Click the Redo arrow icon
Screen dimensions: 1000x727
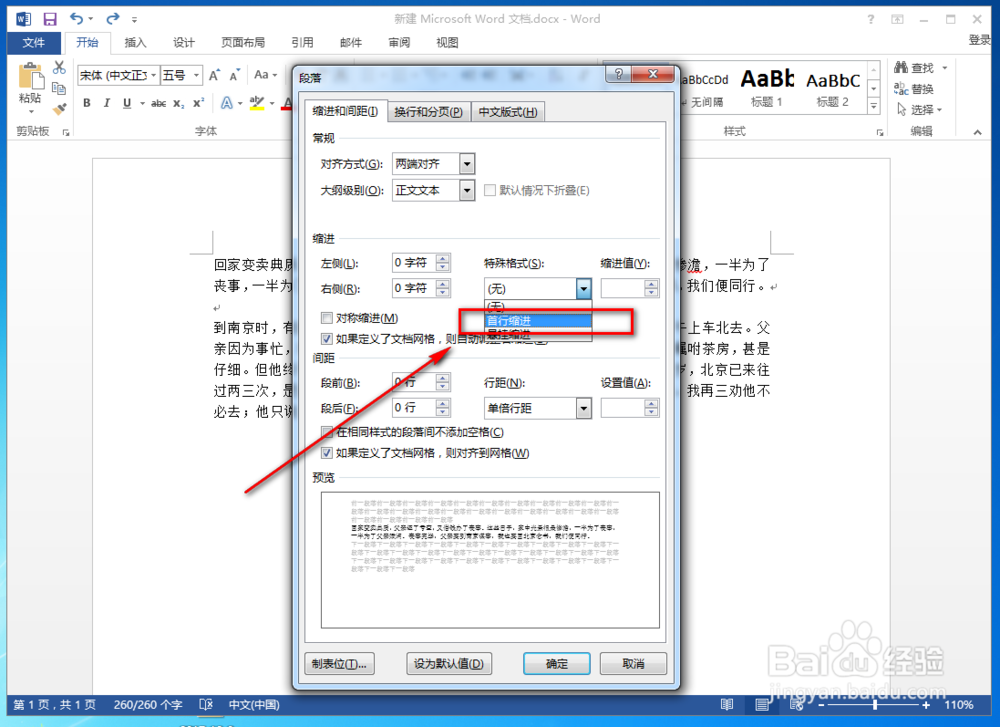113,18
